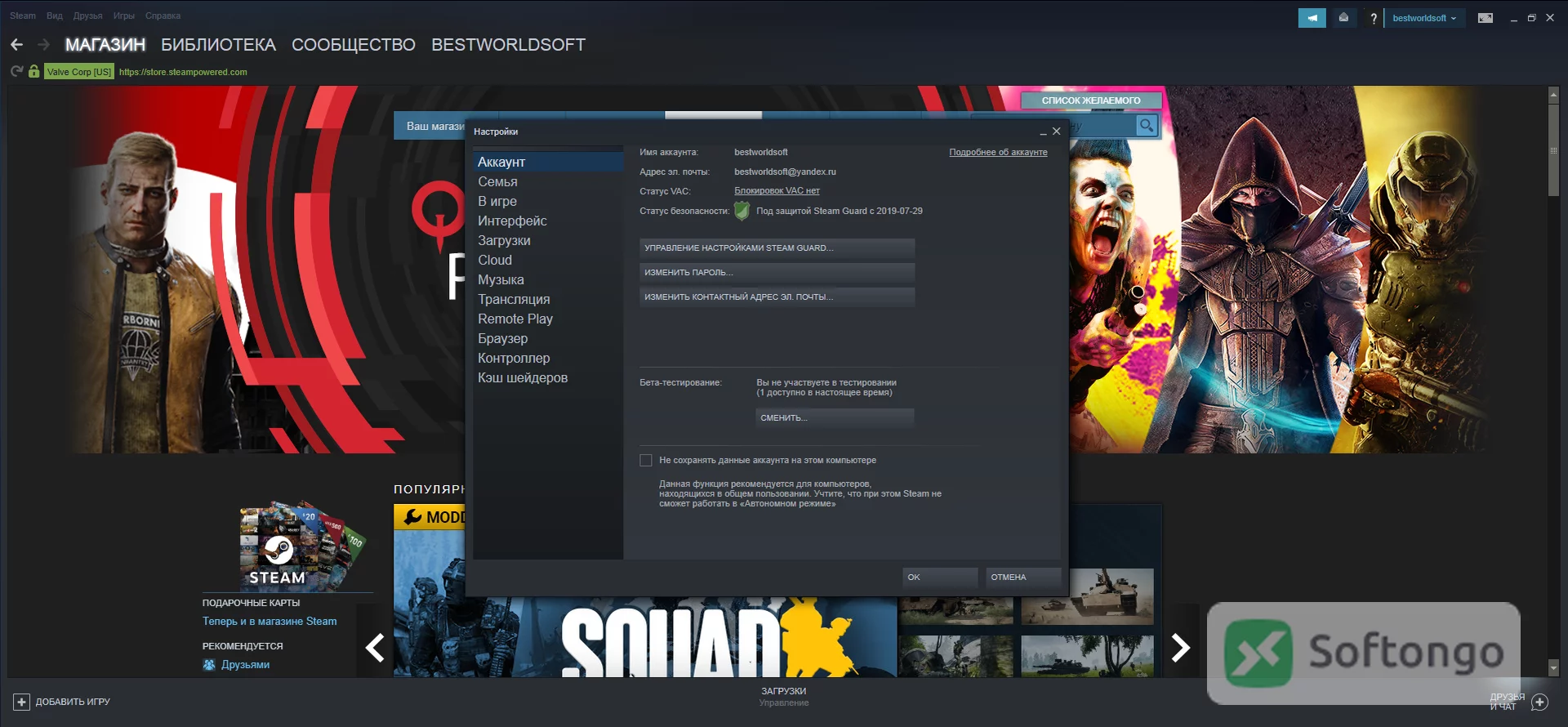
Task: Open the Steam menu
Action: coord(23,16)
